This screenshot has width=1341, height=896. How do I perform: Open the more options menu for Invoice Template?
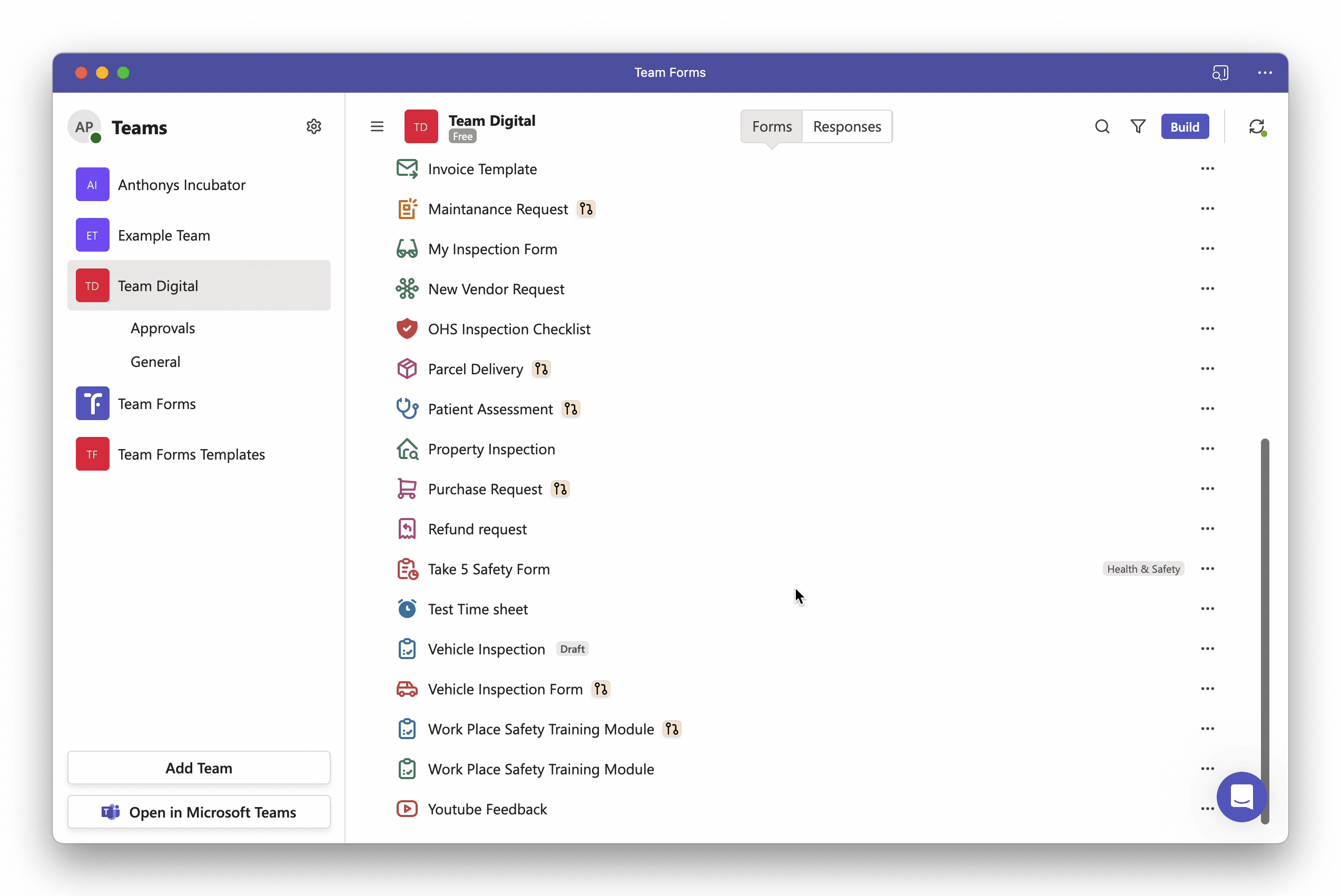(1207, 168)
